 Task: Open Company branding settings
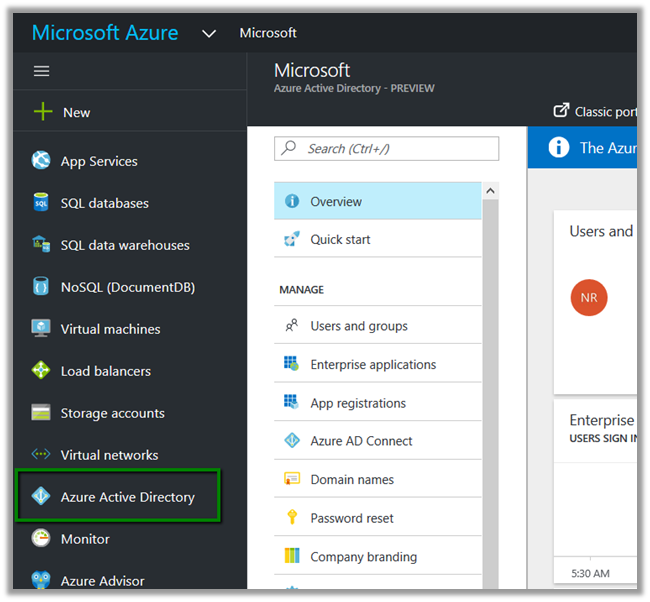[363, 557]
